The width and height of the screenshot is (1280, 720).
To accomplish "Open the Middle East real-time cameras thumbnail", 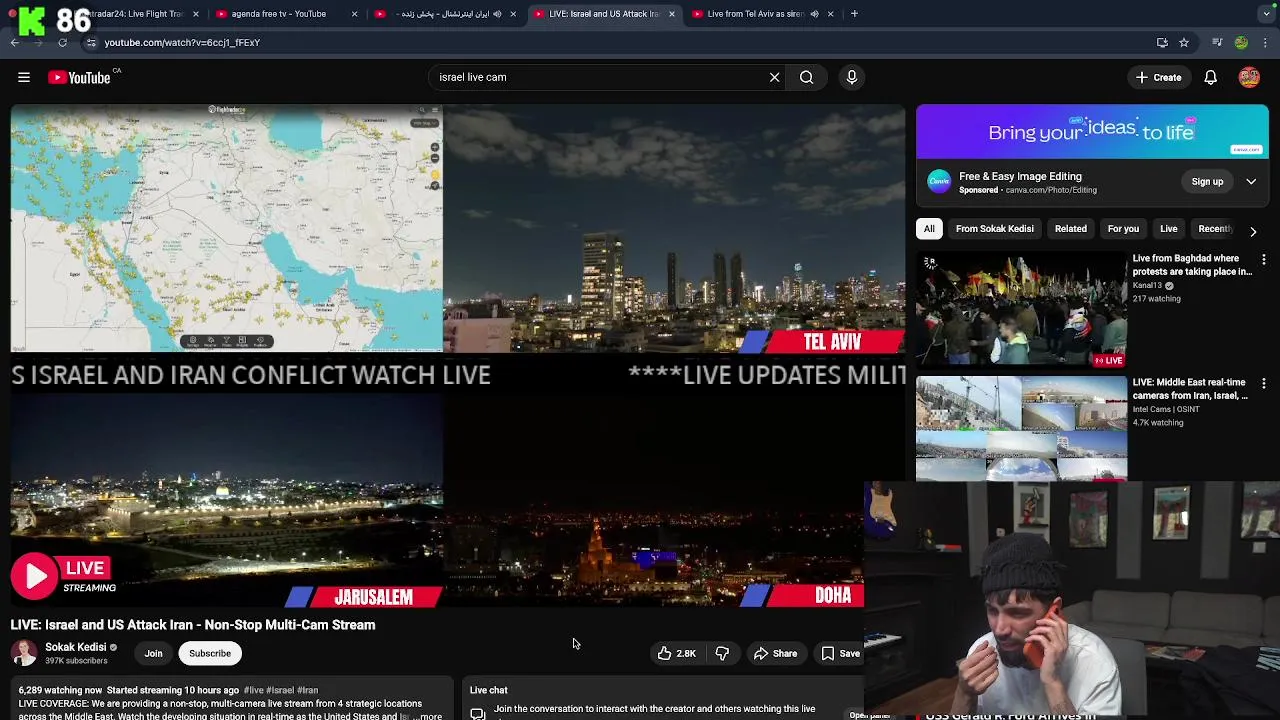I will click(x=1021, y=428).
